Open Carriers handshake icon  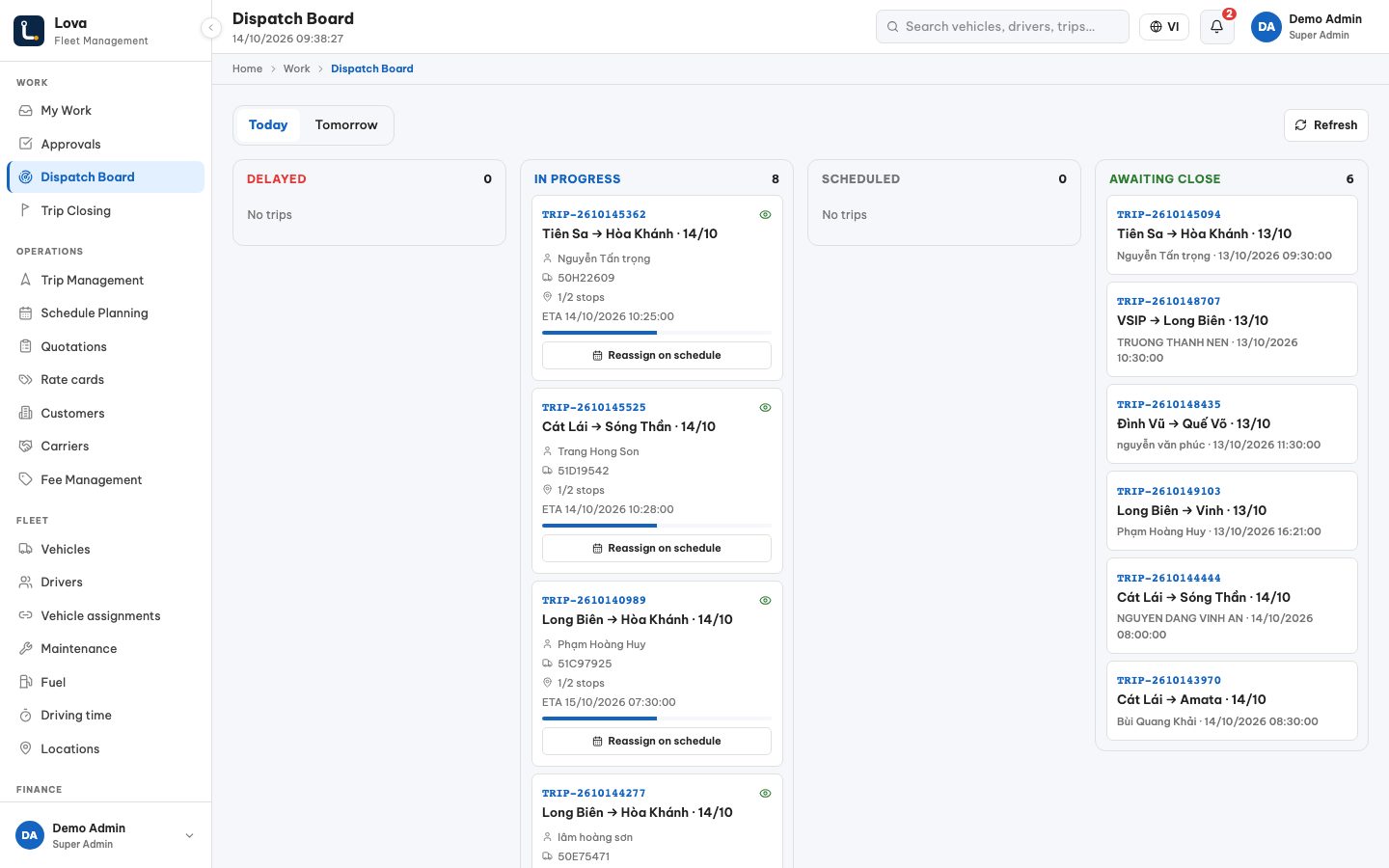point(26,446)
